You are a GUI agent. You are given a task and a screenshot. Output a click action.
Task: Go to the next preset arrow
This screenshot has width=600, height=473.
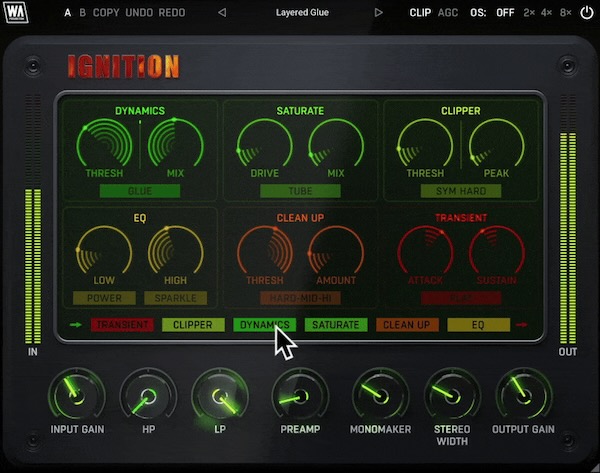[378, 13]
